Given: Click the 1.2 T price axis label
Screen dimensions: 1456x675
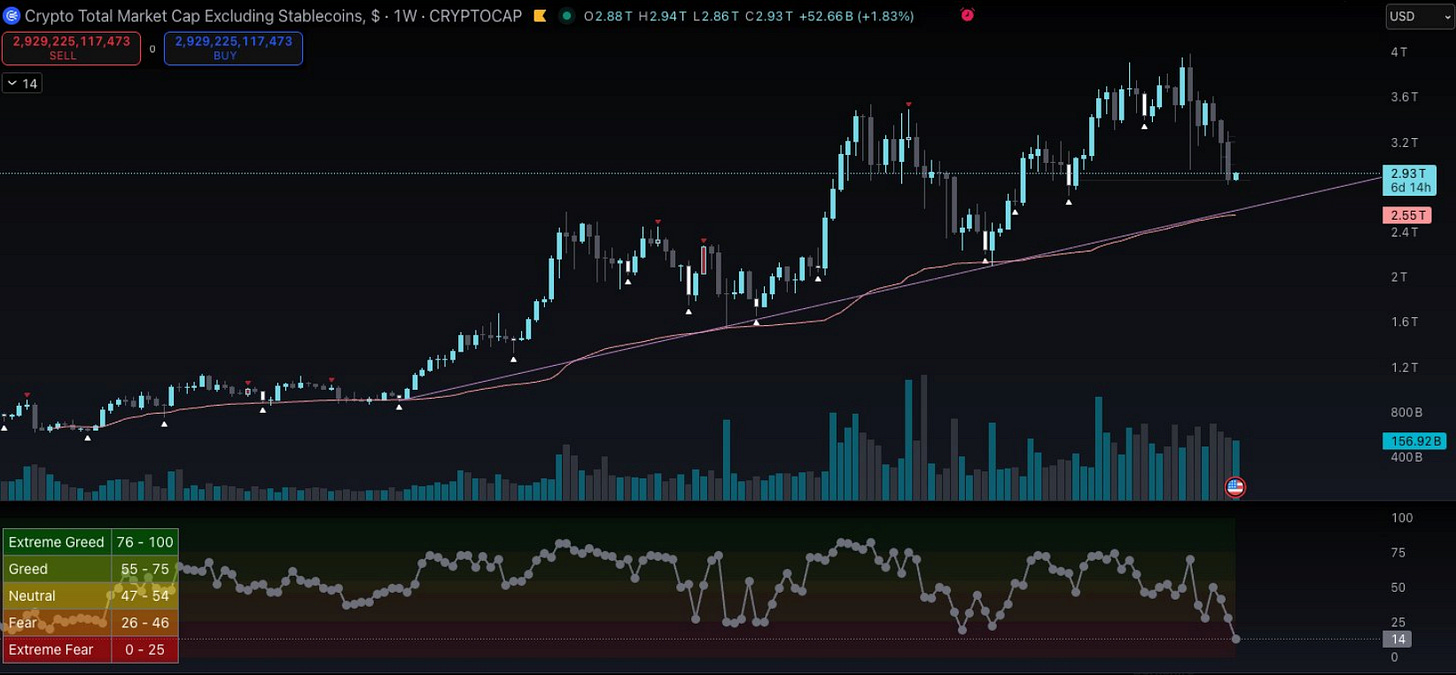Looking at the screenshot, I should click(1405, 367).
